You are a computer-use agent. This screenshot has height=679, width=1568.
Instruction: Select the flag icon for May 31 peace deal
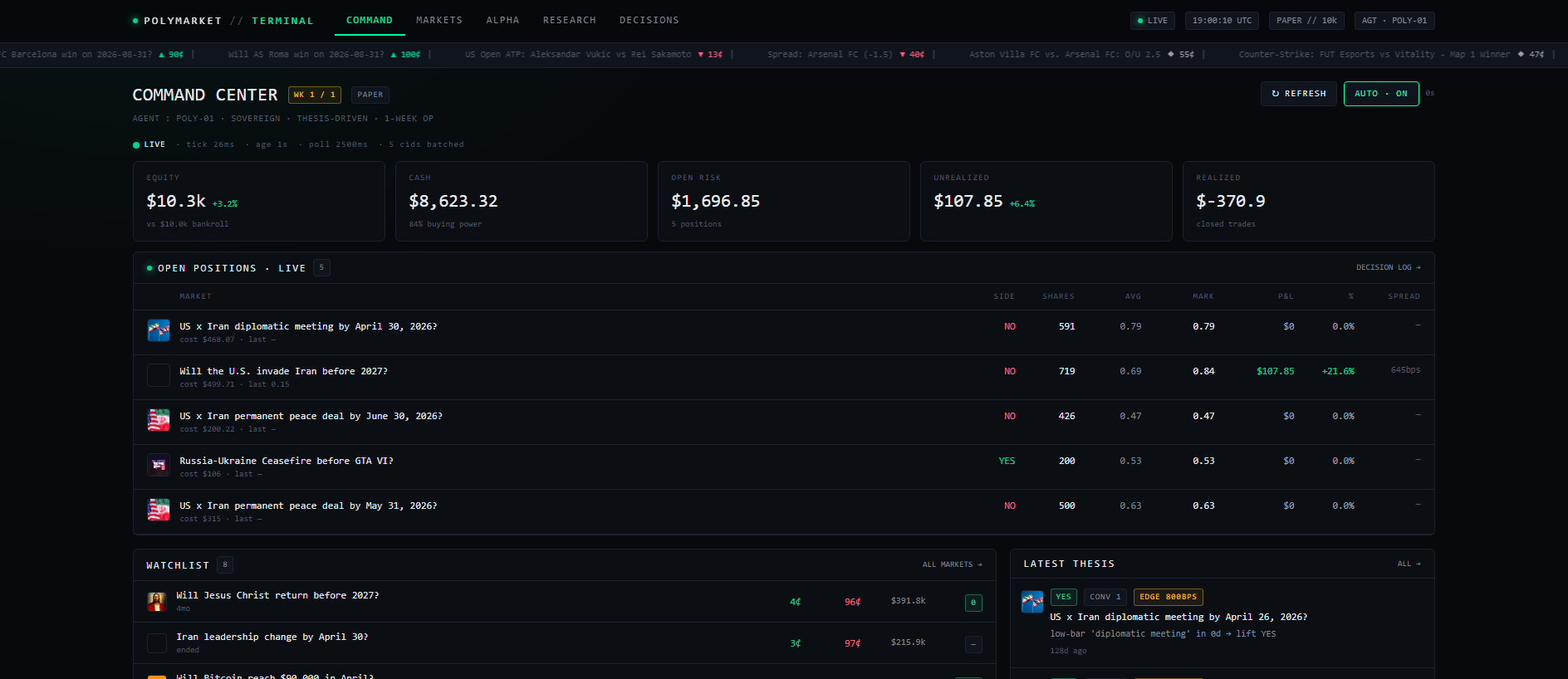click(x=159, y=510)
